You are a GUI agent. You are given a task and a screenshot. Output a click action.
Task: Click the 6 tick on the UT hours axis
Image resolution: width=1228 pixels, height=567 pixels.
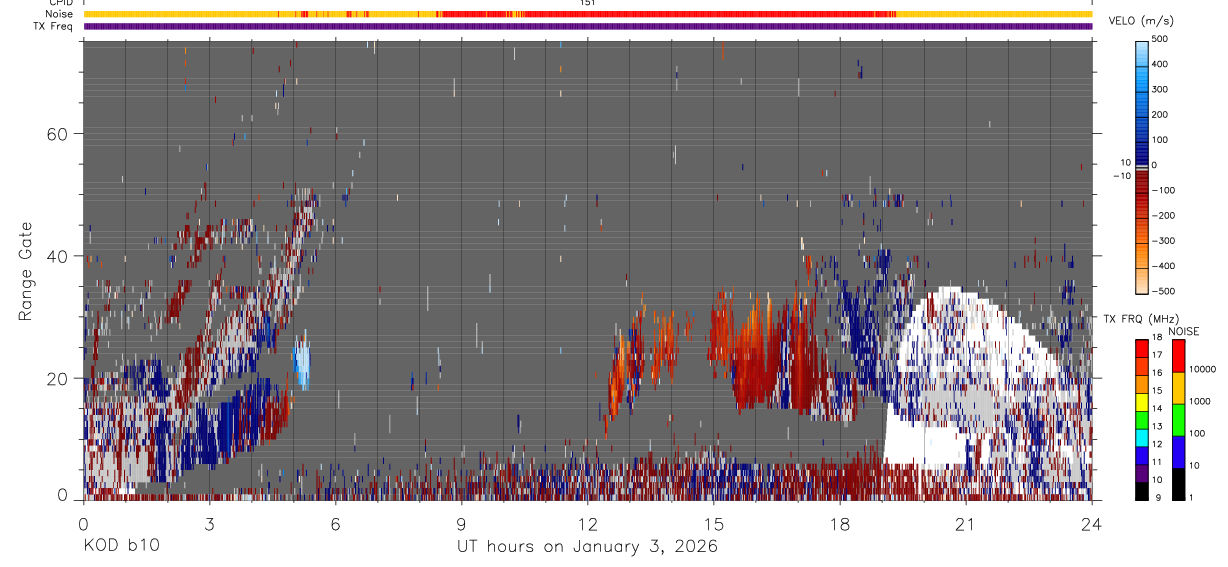[x=336, y=523]
